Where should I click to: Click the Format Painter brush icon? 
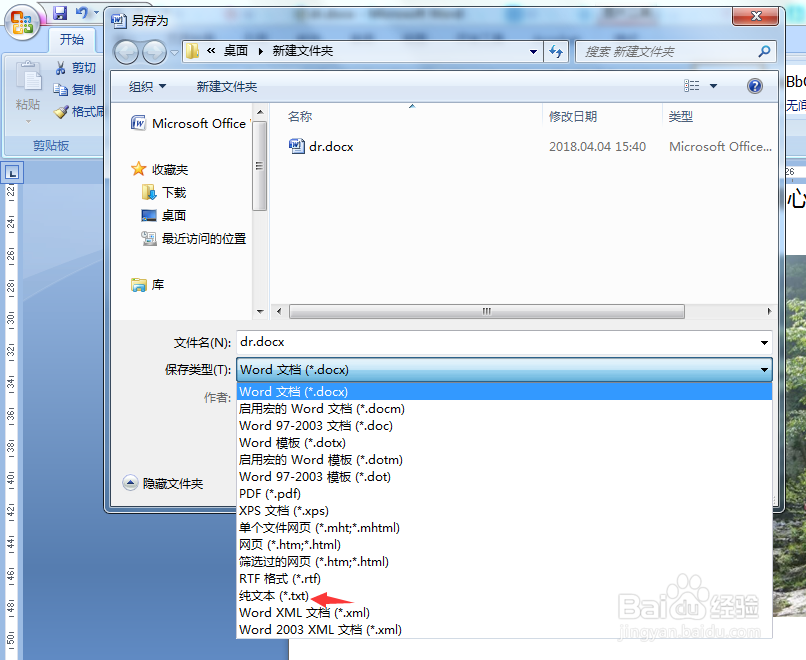[61, 112]
